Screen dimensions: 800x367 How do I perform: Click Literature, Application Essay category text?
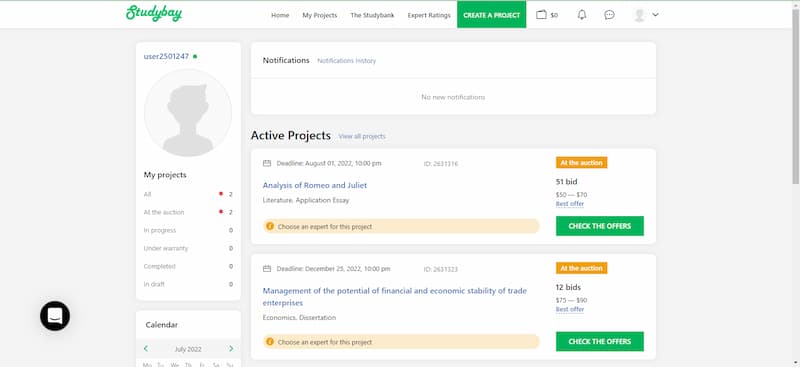[x=306, y=200]
